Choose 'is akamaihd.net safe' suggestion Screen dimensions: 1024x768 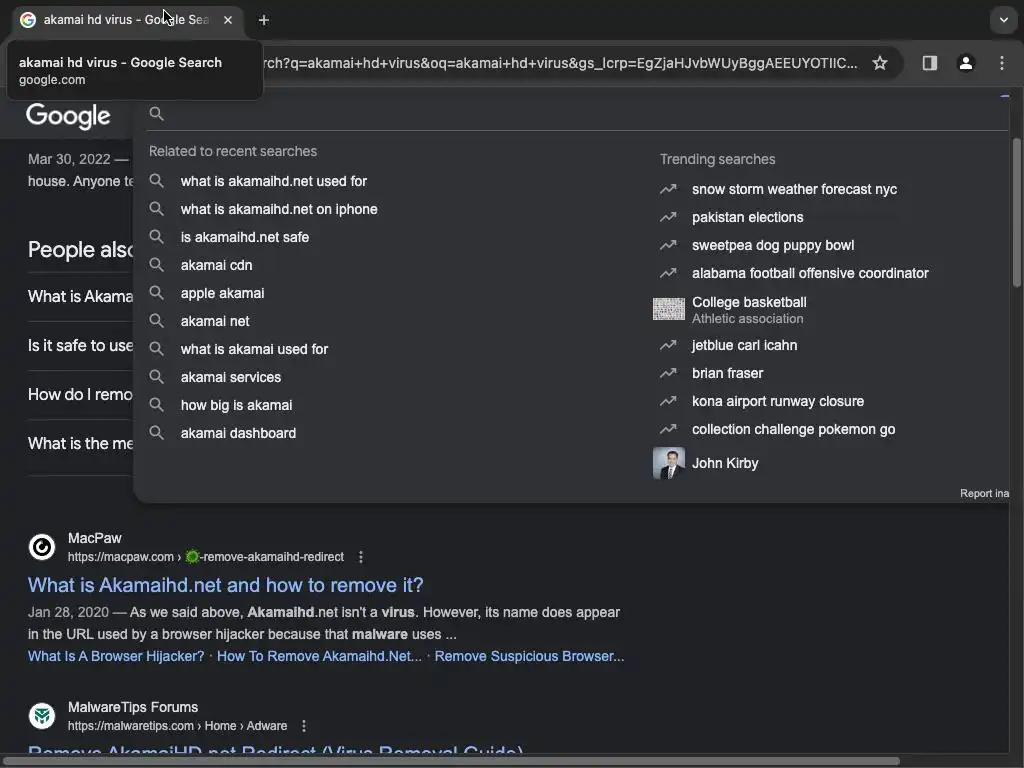(x=245, y=237)
